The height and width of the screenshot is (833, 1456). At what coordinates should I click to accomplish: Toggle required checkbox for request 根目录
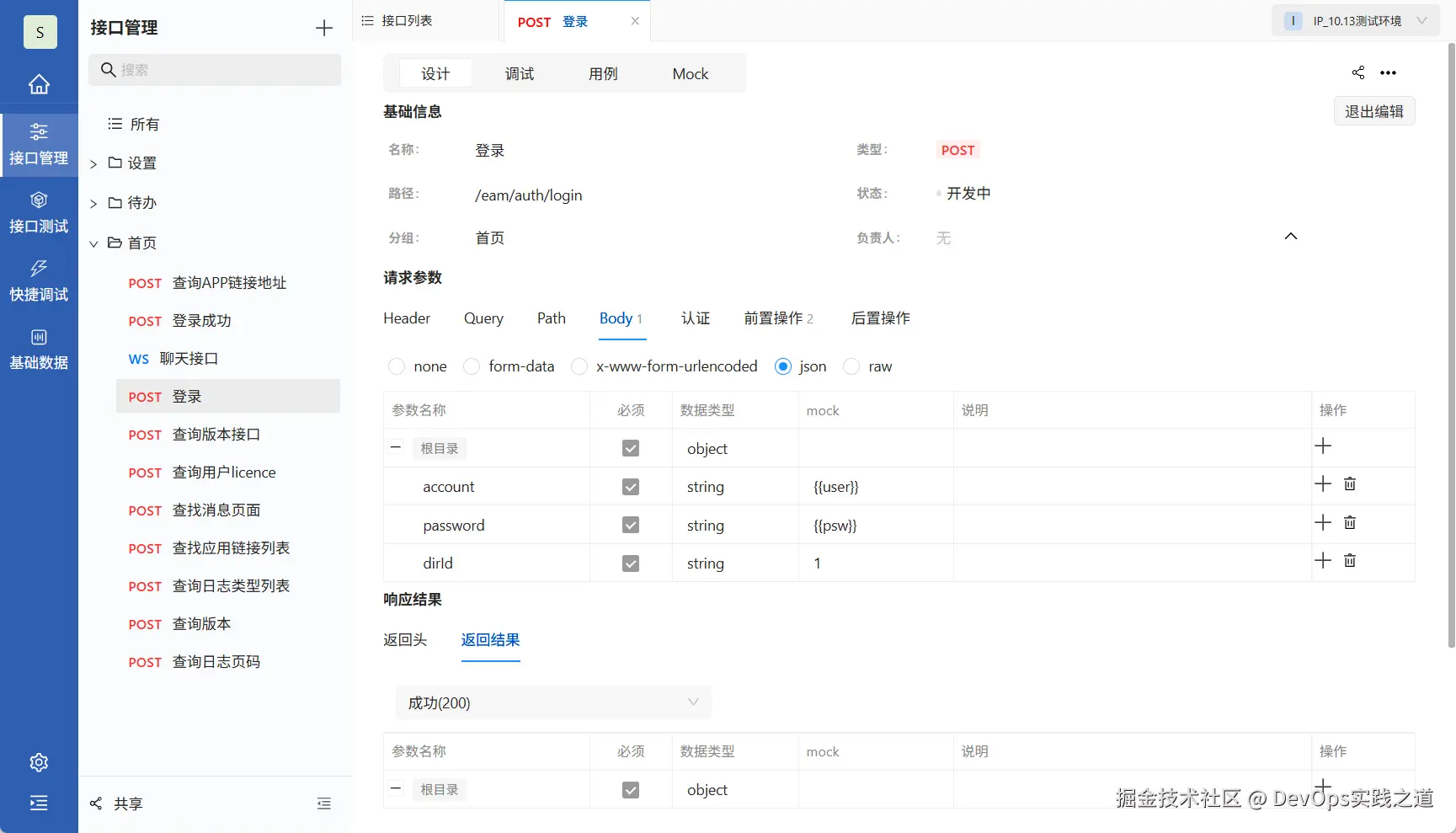(x=631, y=448)
